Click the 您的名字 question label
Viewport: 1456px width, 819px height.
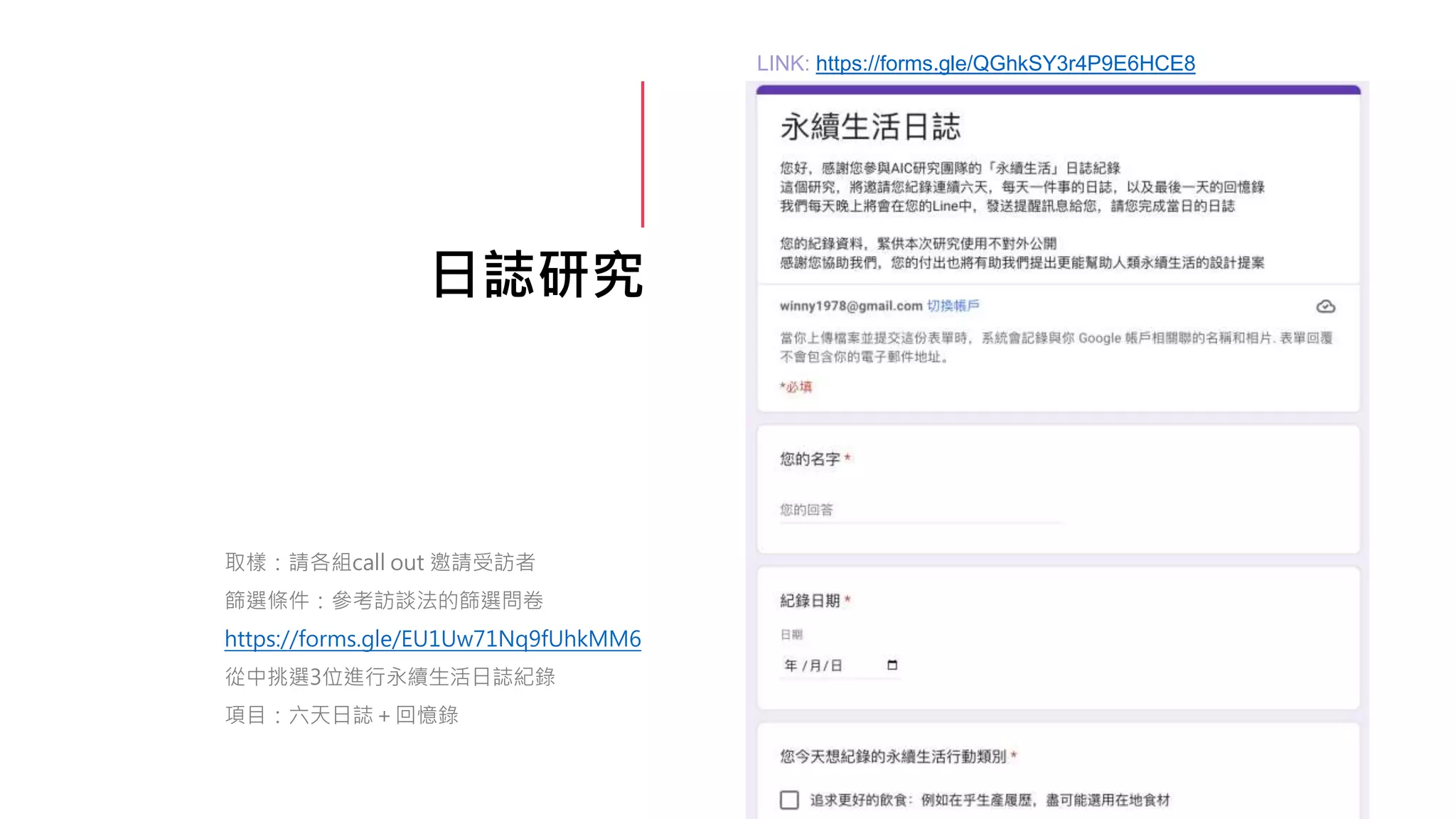click(x=810, y=459)
